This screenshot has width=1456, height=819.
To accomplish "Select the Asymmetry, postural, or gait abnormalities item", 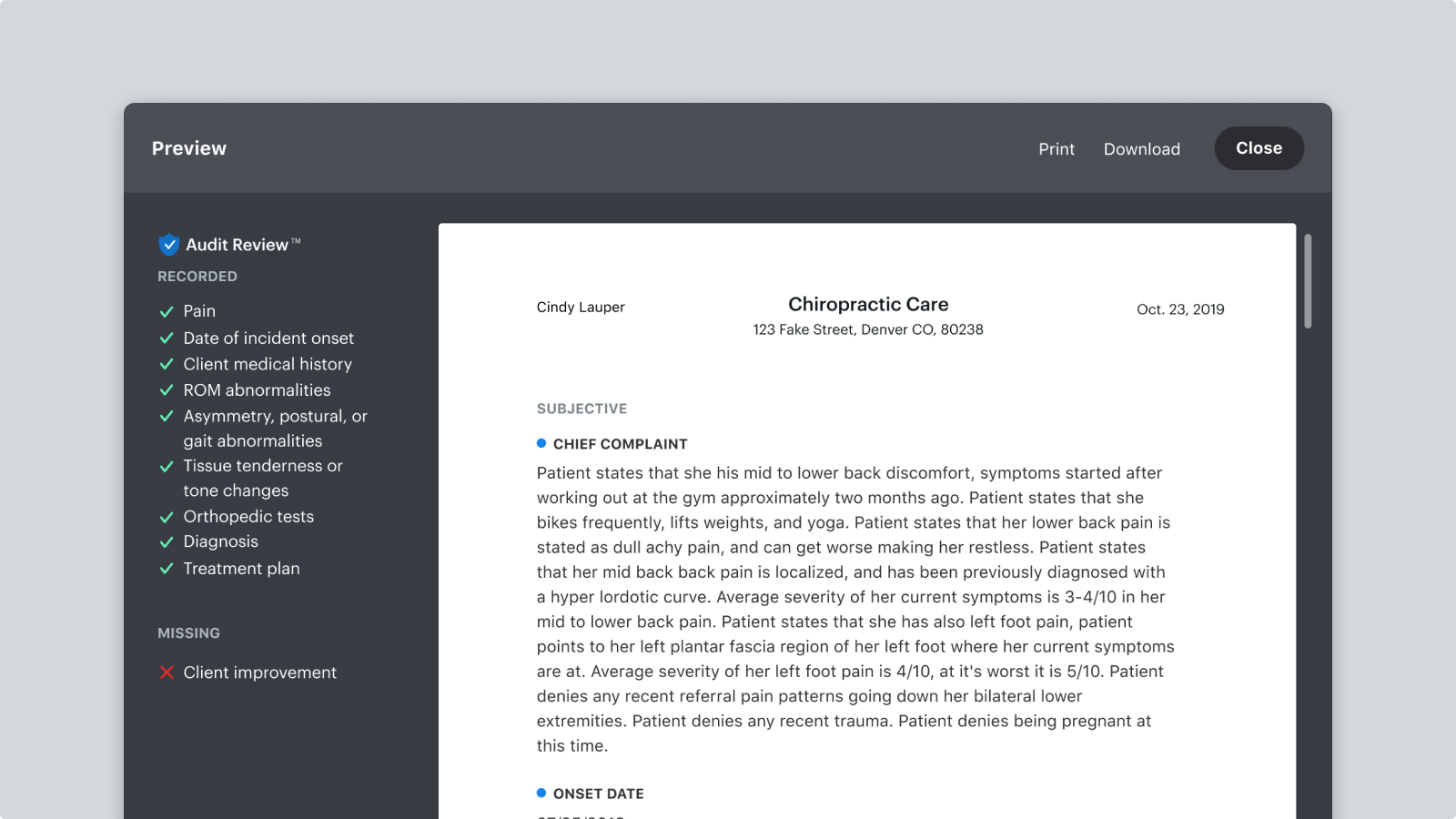I will pos(263,429).
